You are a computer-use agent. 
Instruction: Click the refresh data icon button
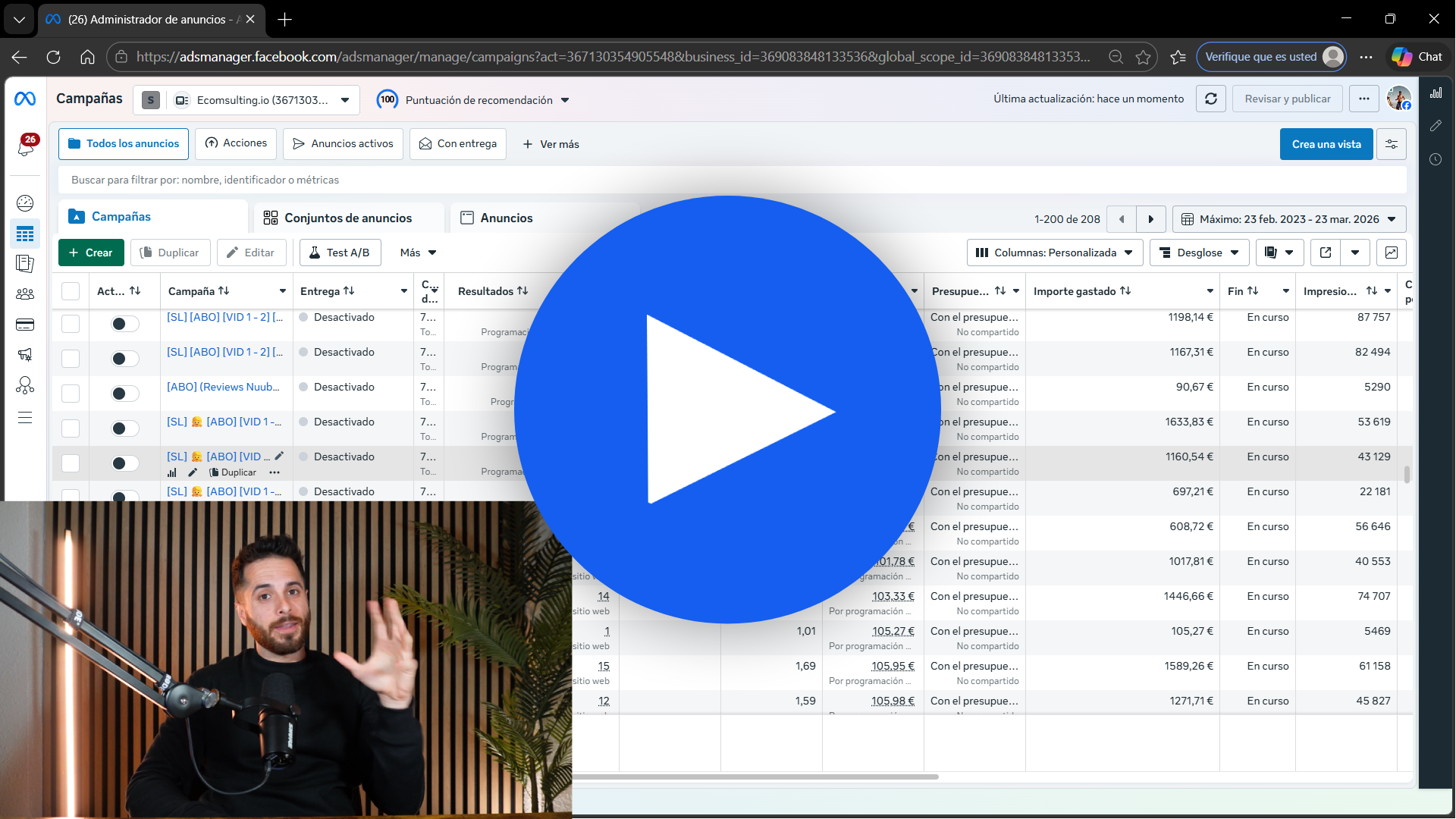pyautogui.click(x=1210, y=99)
